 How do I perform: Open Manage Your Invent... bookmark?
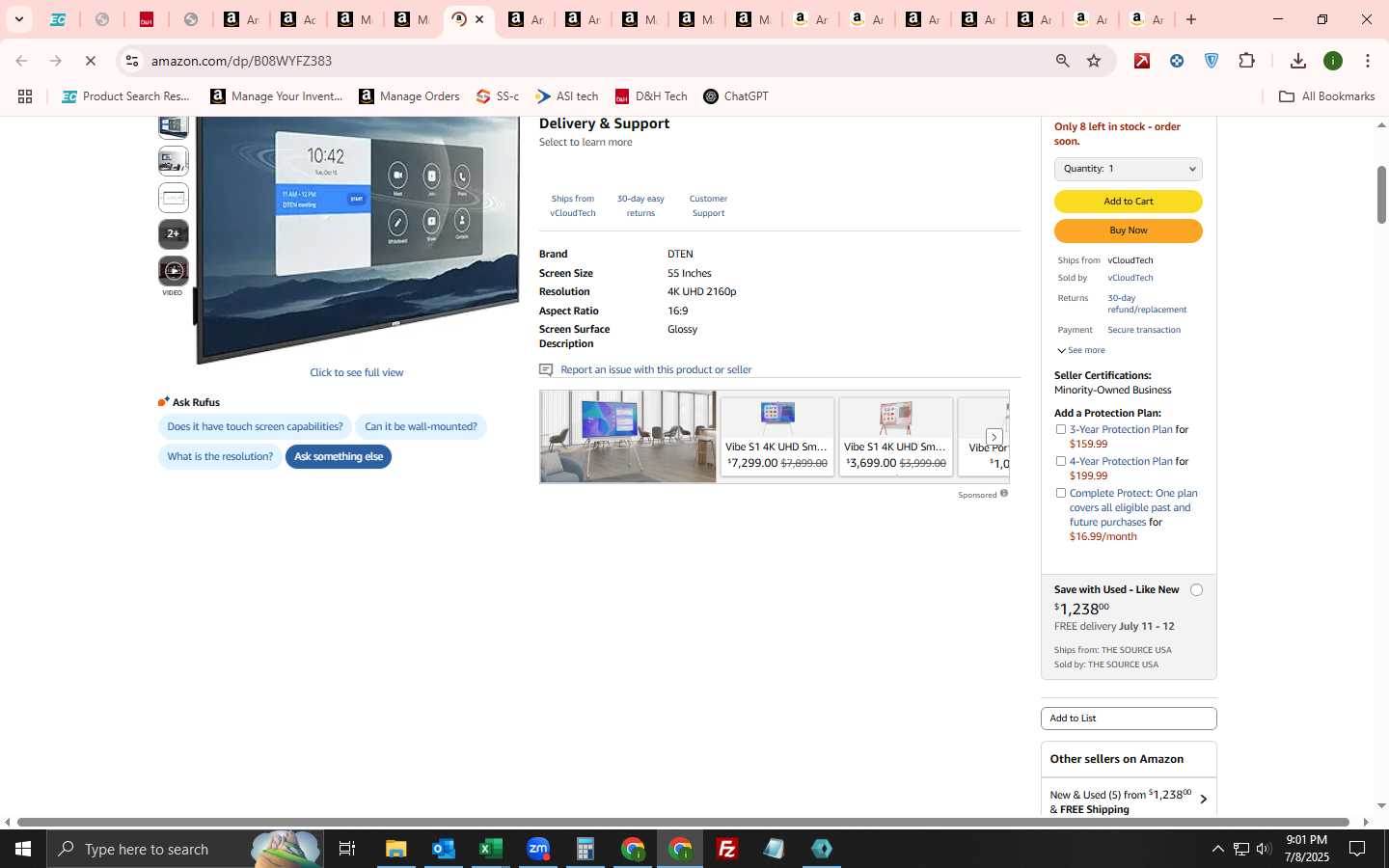click(277, 96)
